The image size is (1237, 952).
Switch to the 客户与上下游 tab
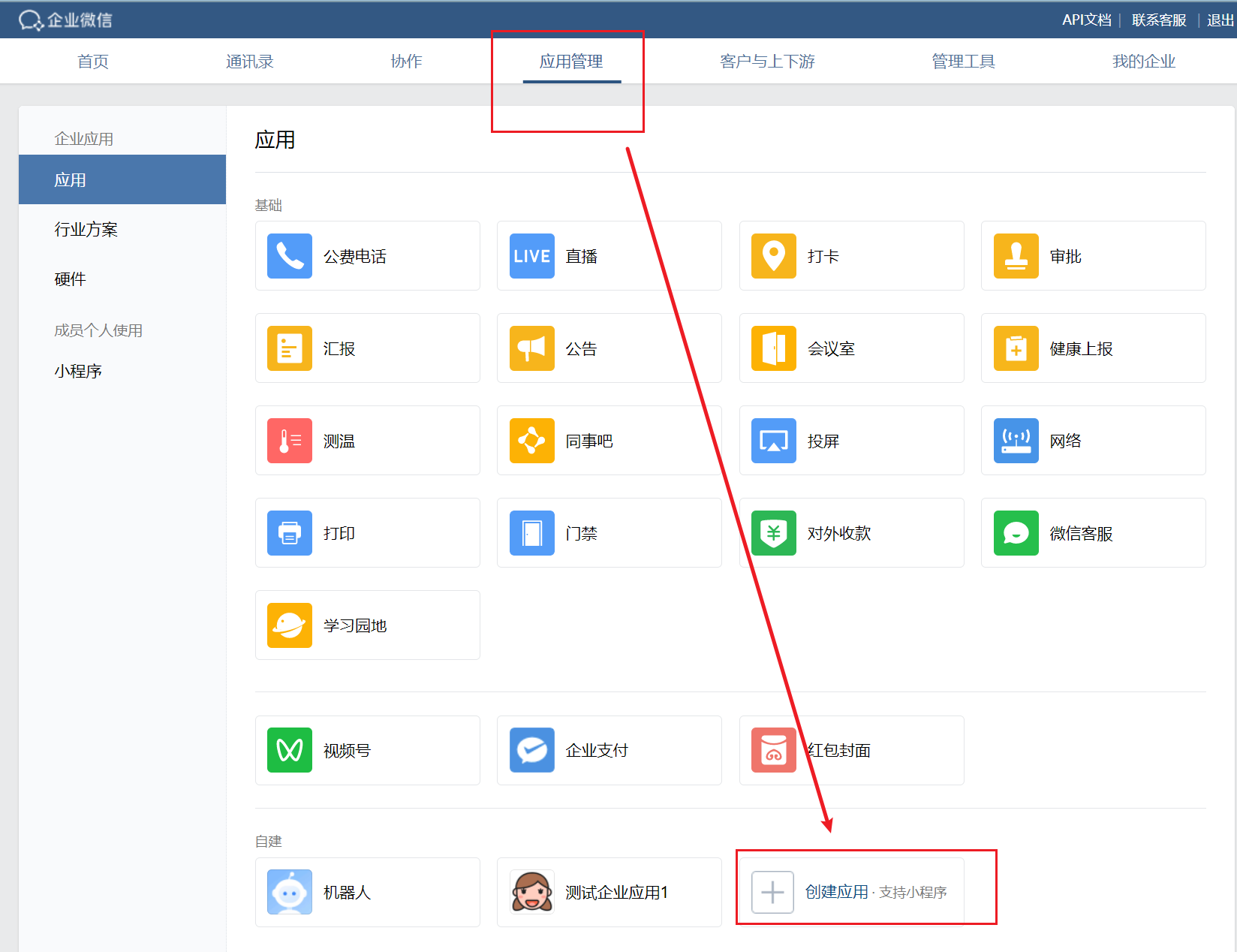tap(767, 61)
